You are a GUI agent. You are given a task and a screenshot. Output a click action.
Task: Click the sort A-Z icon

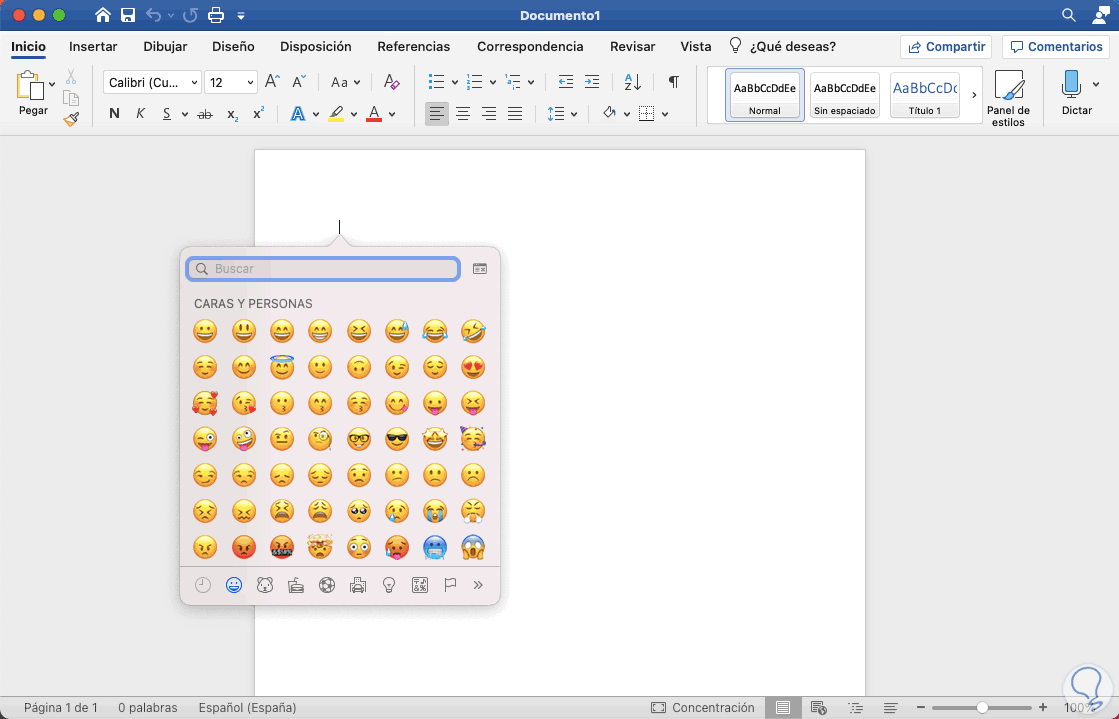pos(632,82)
